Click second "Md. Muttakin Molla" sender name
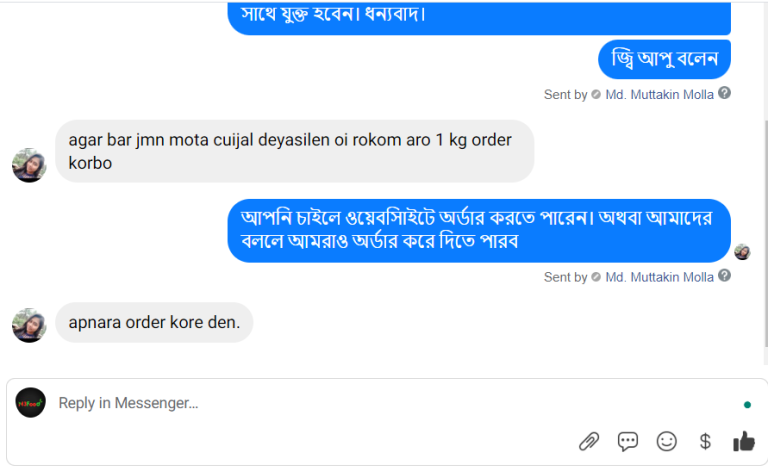Viewport: 768px width, 471px height. click(659, 276)
